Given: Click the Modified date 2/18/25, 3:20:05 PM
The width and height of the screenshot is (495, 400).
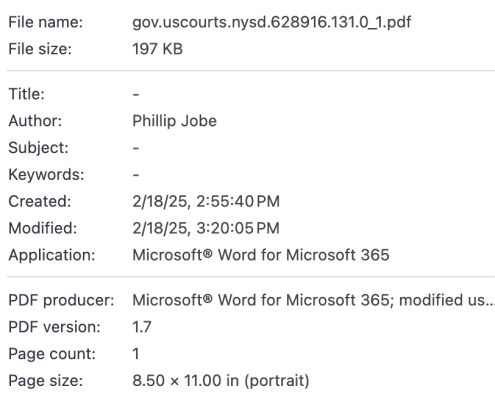Looking at the screenshot, I should (x=206, y=228).
